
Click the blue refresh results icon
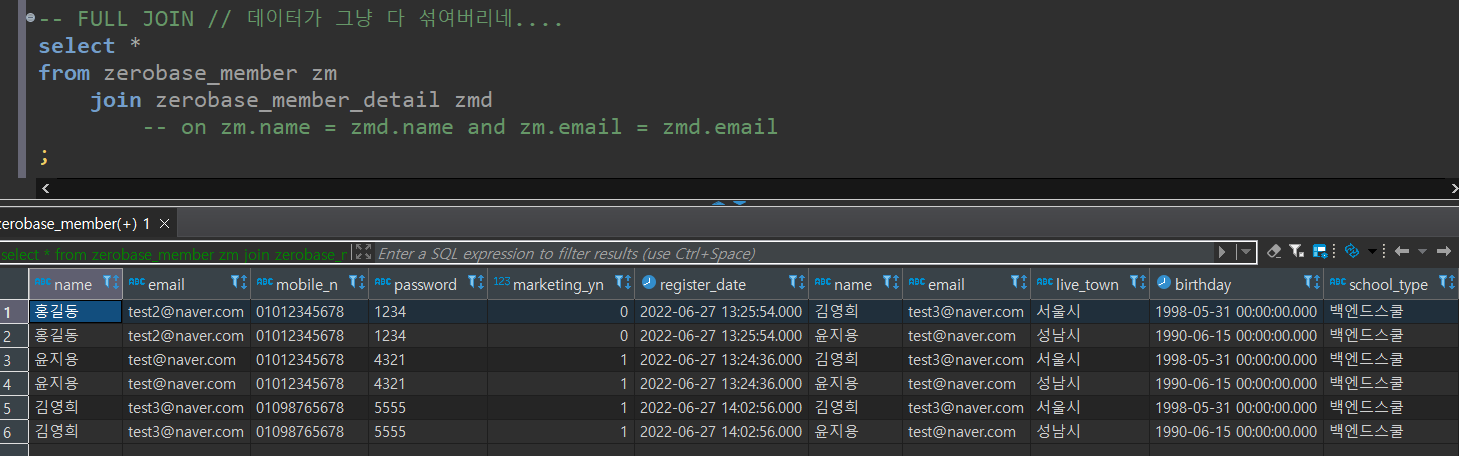1352,252
